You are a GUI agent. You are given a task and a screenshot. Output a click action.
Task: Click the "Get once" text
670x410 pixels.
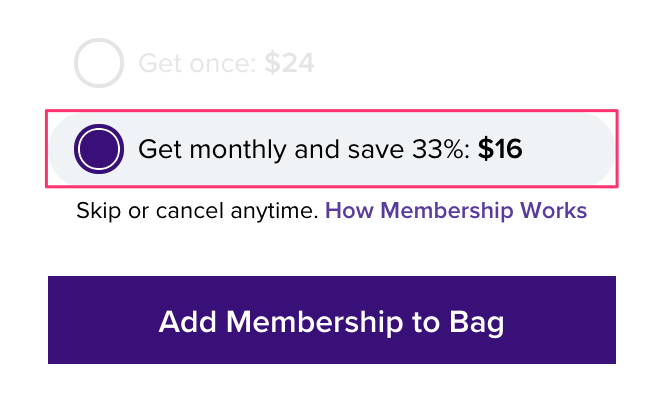coord(197,64)
